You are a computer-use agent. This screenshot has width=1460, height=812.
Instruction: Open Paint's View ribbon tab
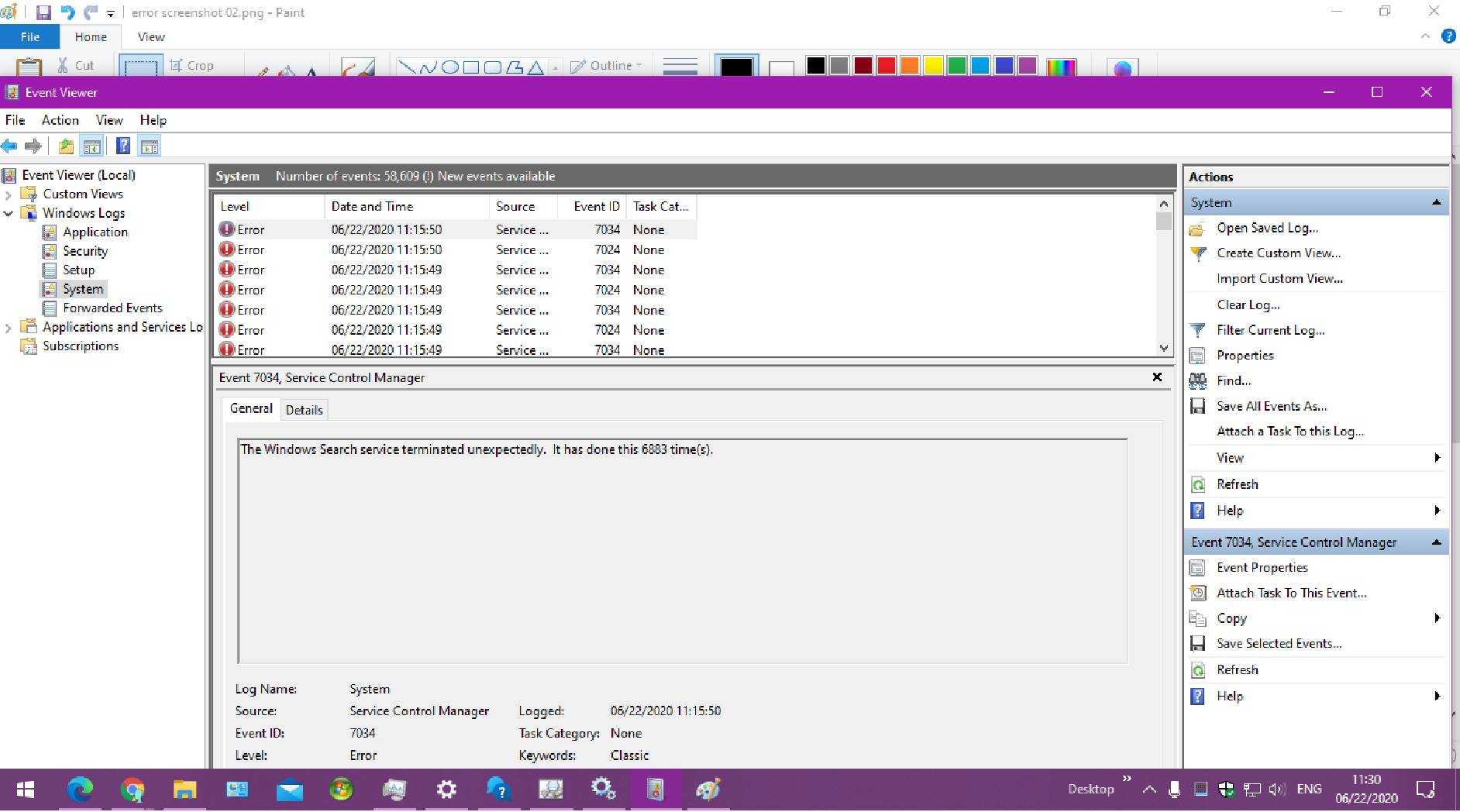click(x=151, y=37)
